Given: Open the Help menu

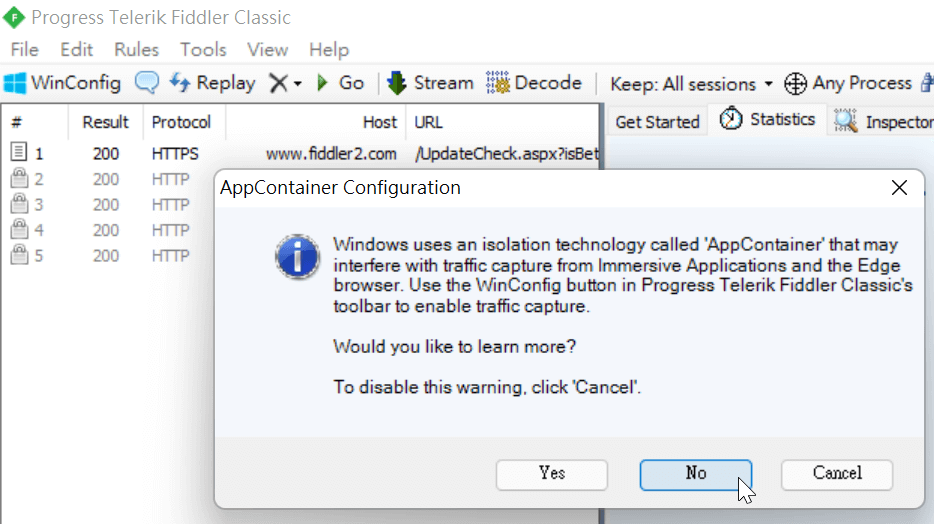Looking at the screenshot, I should pos(329,49).
